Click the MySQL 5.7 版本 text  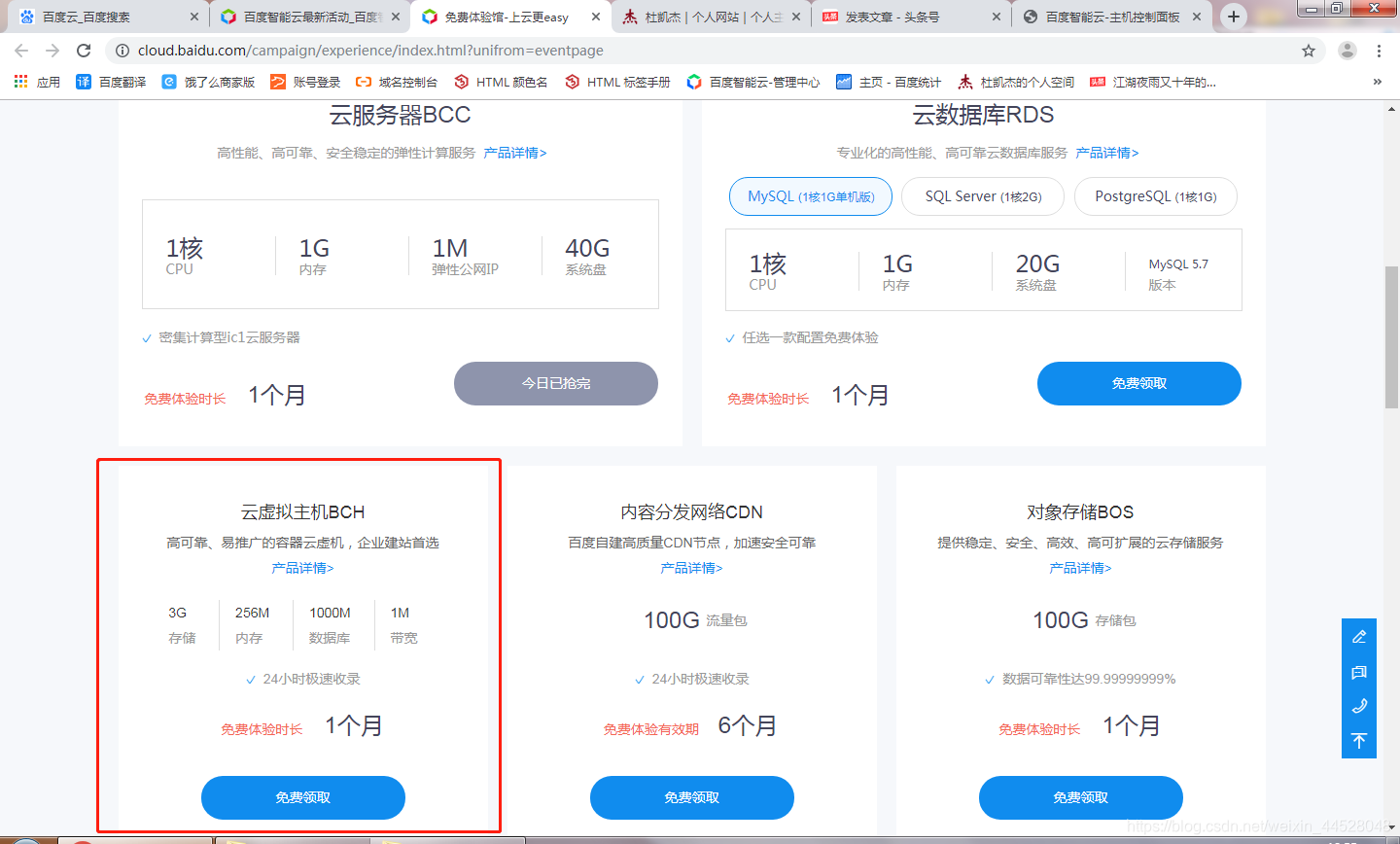click(x=1178, y=274)
